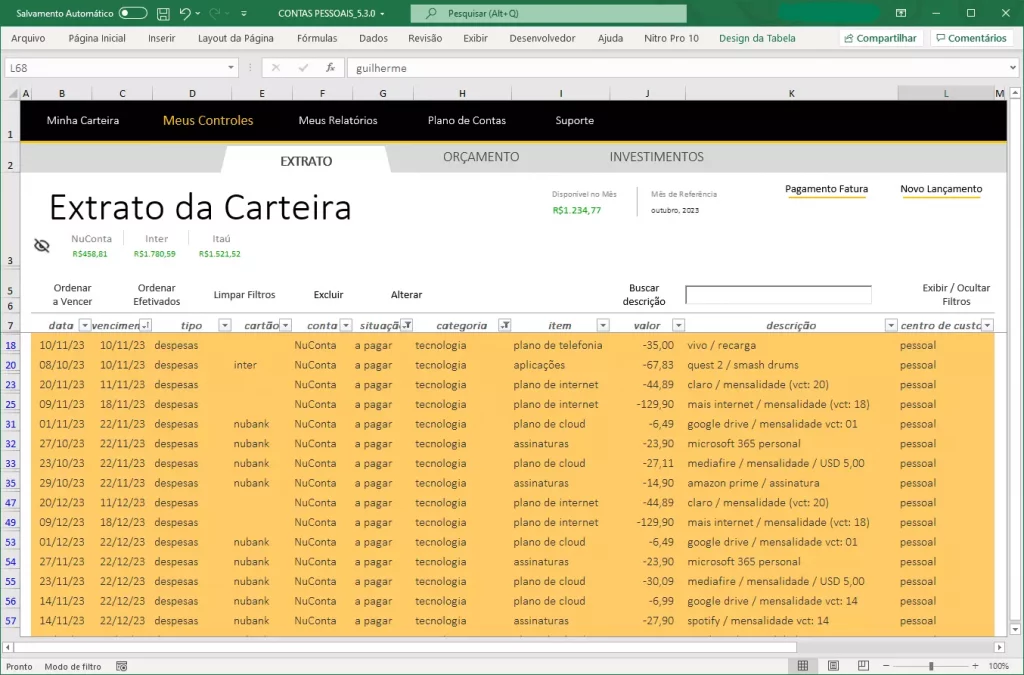
Task: Expand the valor column filter dropdown
Action: point(678,325)
